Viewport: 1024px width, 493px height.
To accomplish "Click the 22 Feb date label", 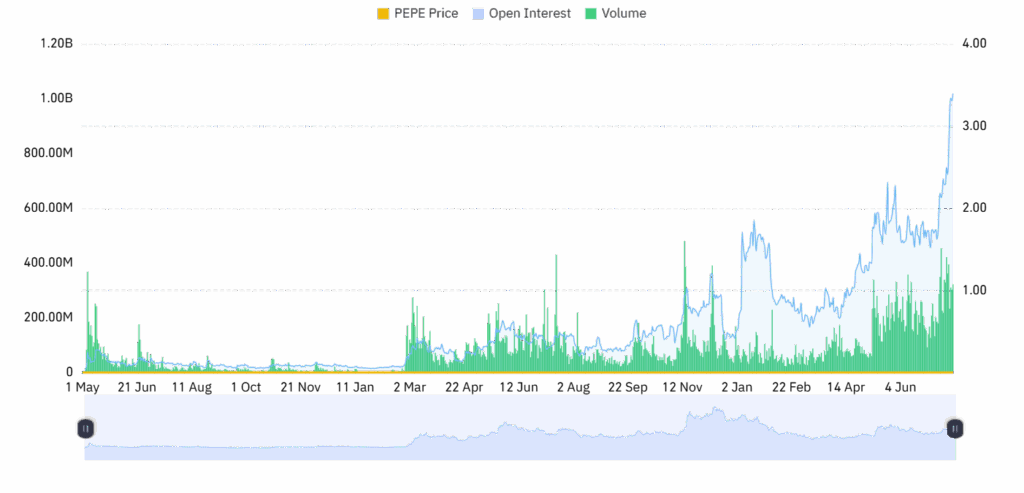I will (x=792, y=388).
